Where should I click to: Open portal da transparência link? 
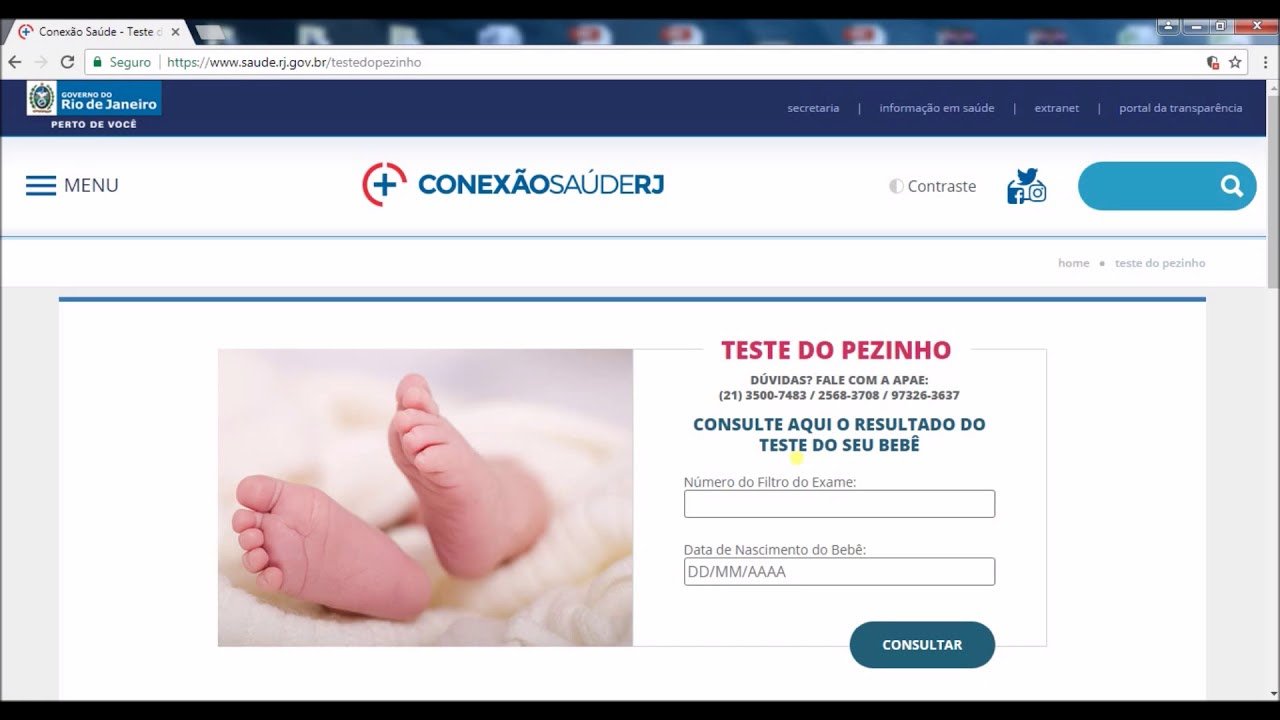point(1181,108)
